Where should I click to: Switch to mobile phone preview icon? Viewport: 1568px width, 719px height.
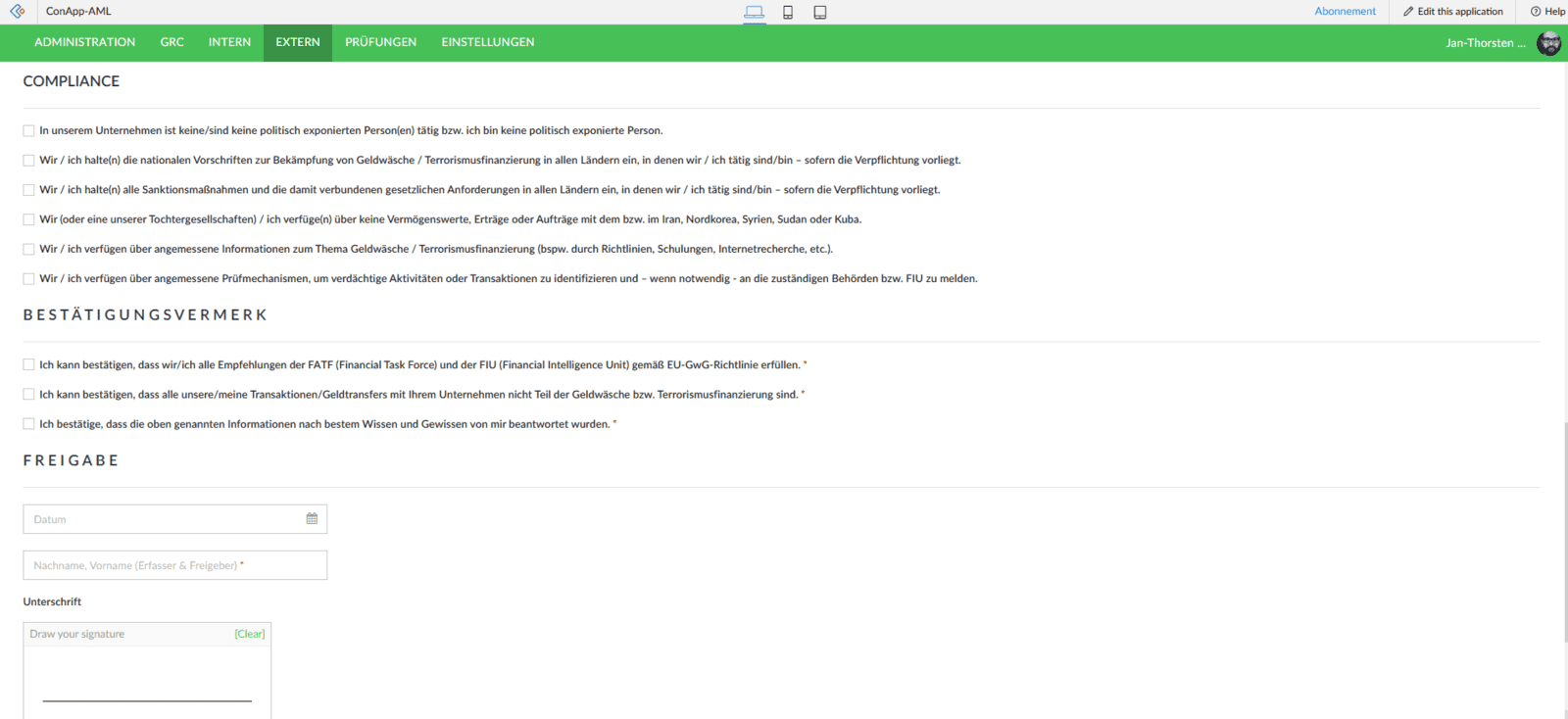click(788, 12)
